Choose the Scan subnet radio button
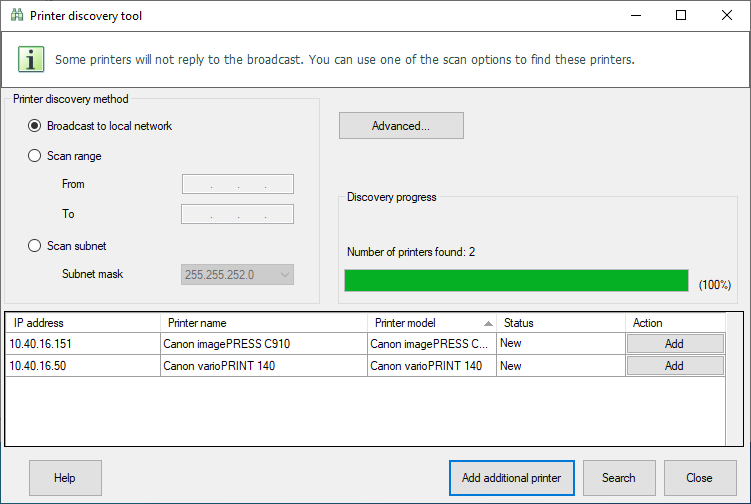Screen dimensions: 751x504 (36, 246)
